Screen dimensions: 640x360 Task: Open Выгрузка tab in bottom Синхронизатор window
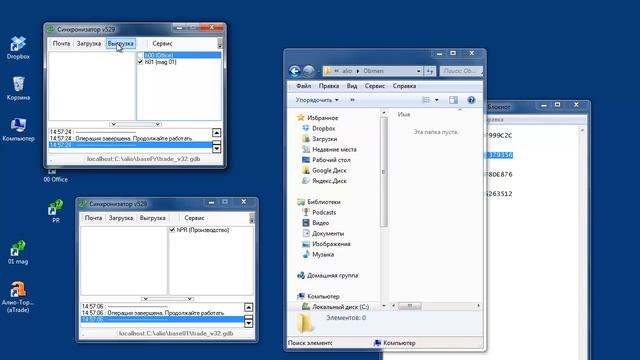pyautogui.click(x=153, y=218)
